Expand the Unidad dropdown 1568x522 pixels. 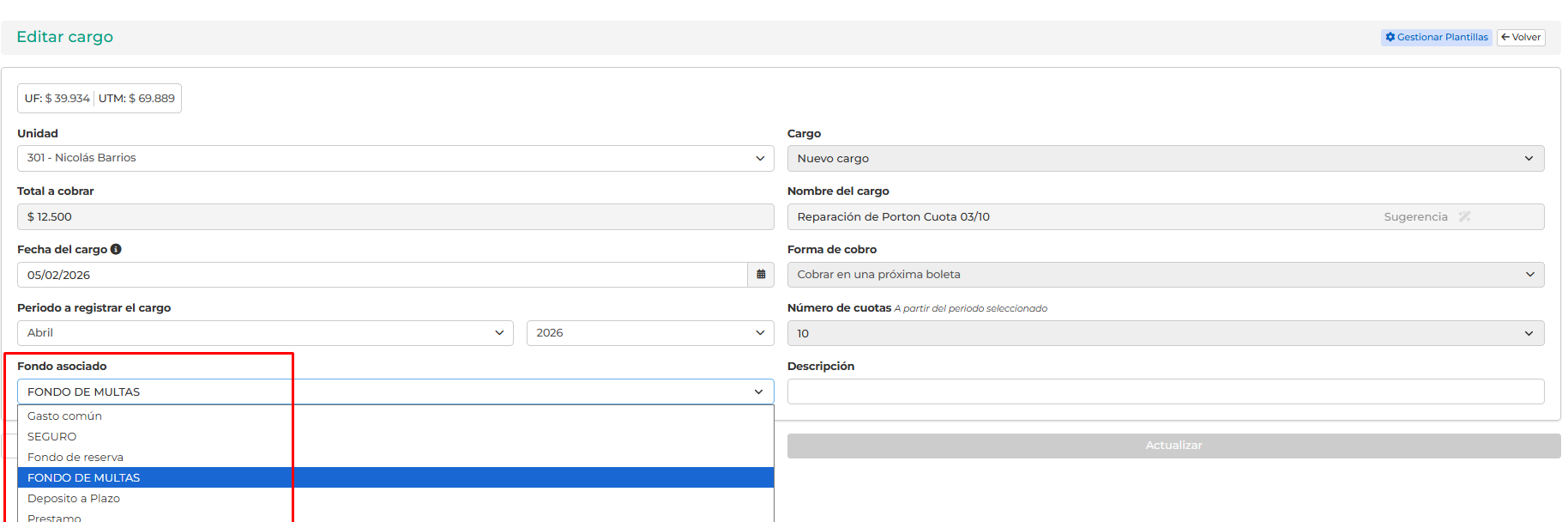[395, 158]
